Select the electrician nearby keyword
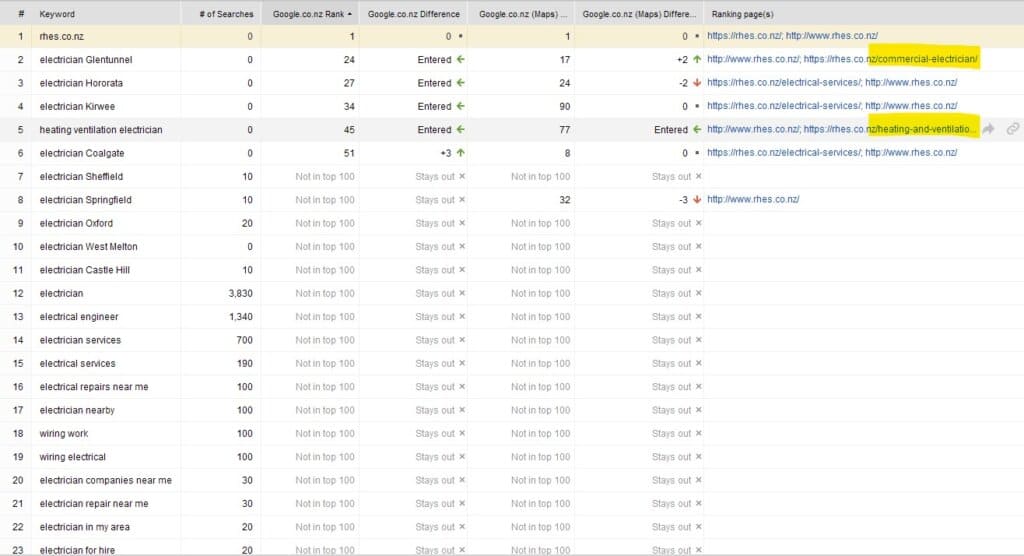Screen dimensions: 1024x556 [x=76, y=410]
